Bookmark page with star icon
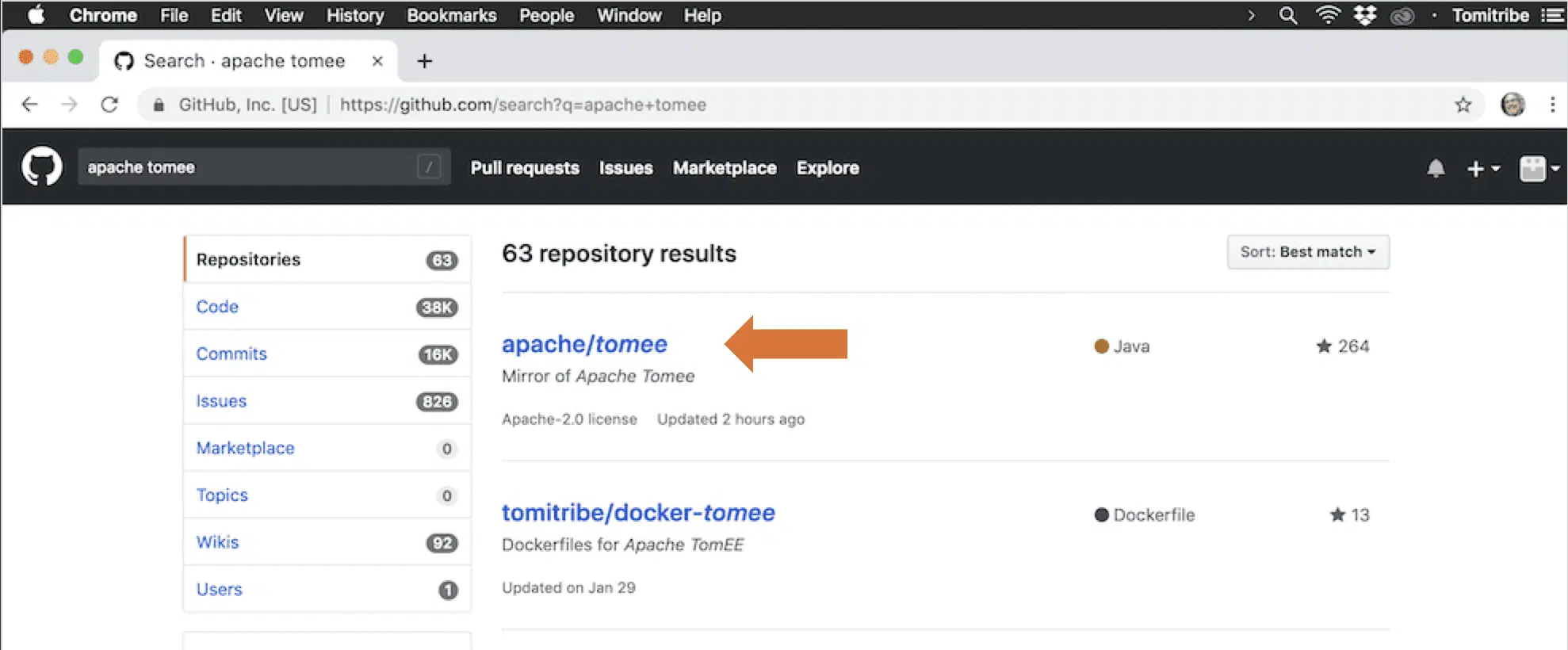The width and height of the screenshot is (1568, 650). point(1463,105)
